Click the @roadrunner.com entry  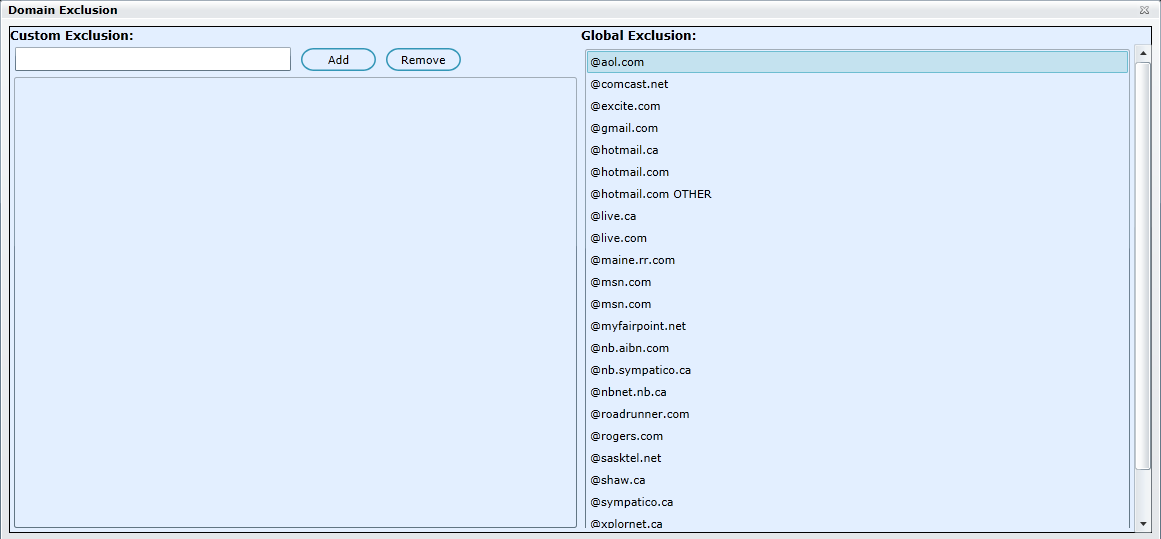(x=640, y=414)
